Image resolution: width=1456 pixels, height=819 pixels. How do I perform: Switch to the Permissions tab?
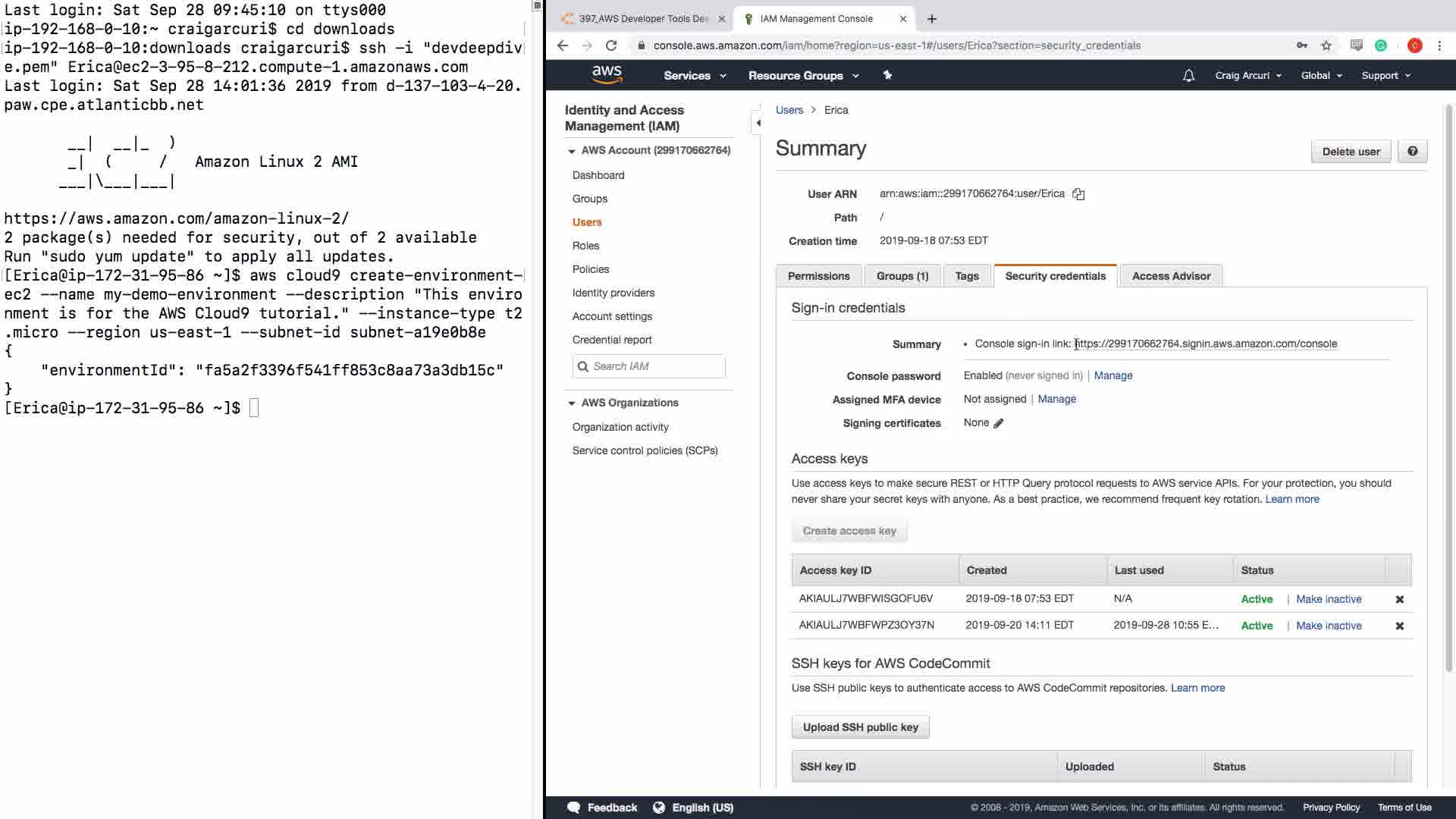(x=818, y=276)
